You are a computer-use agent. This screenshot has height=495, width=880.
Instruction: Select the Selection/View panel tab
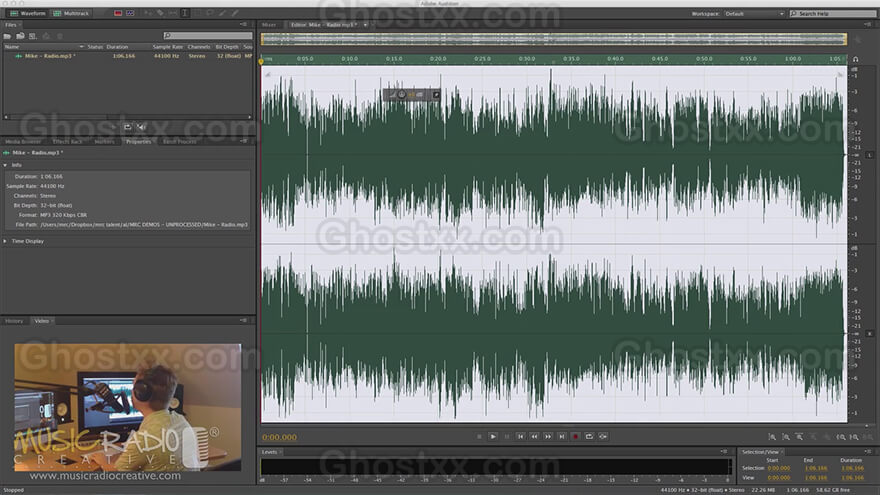pos(760,452)
